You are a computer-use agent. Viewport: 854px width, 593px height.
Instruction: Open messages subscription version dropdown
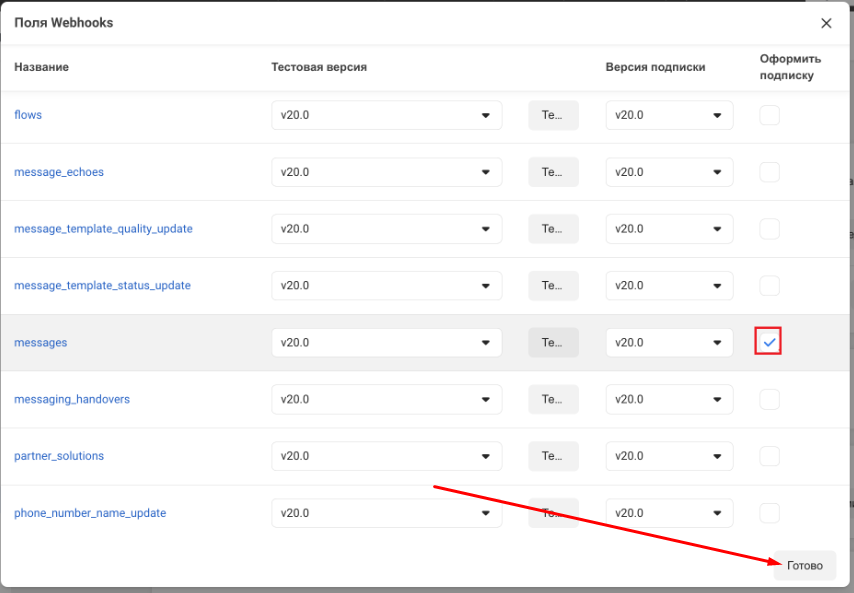669,342
